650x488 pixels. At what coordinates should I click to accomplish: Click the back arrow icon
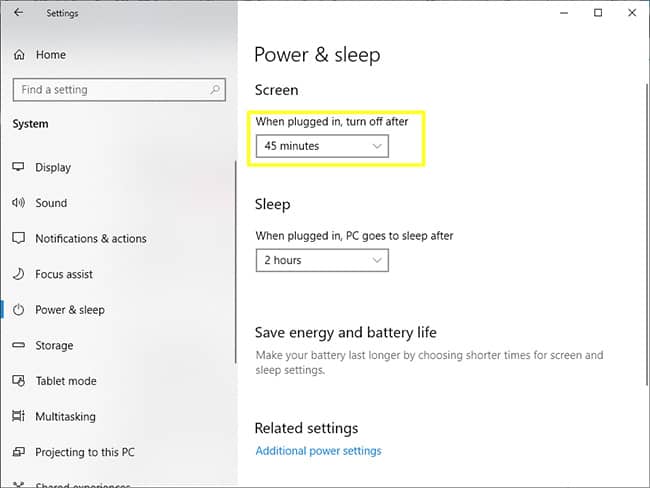coord(18,12)
